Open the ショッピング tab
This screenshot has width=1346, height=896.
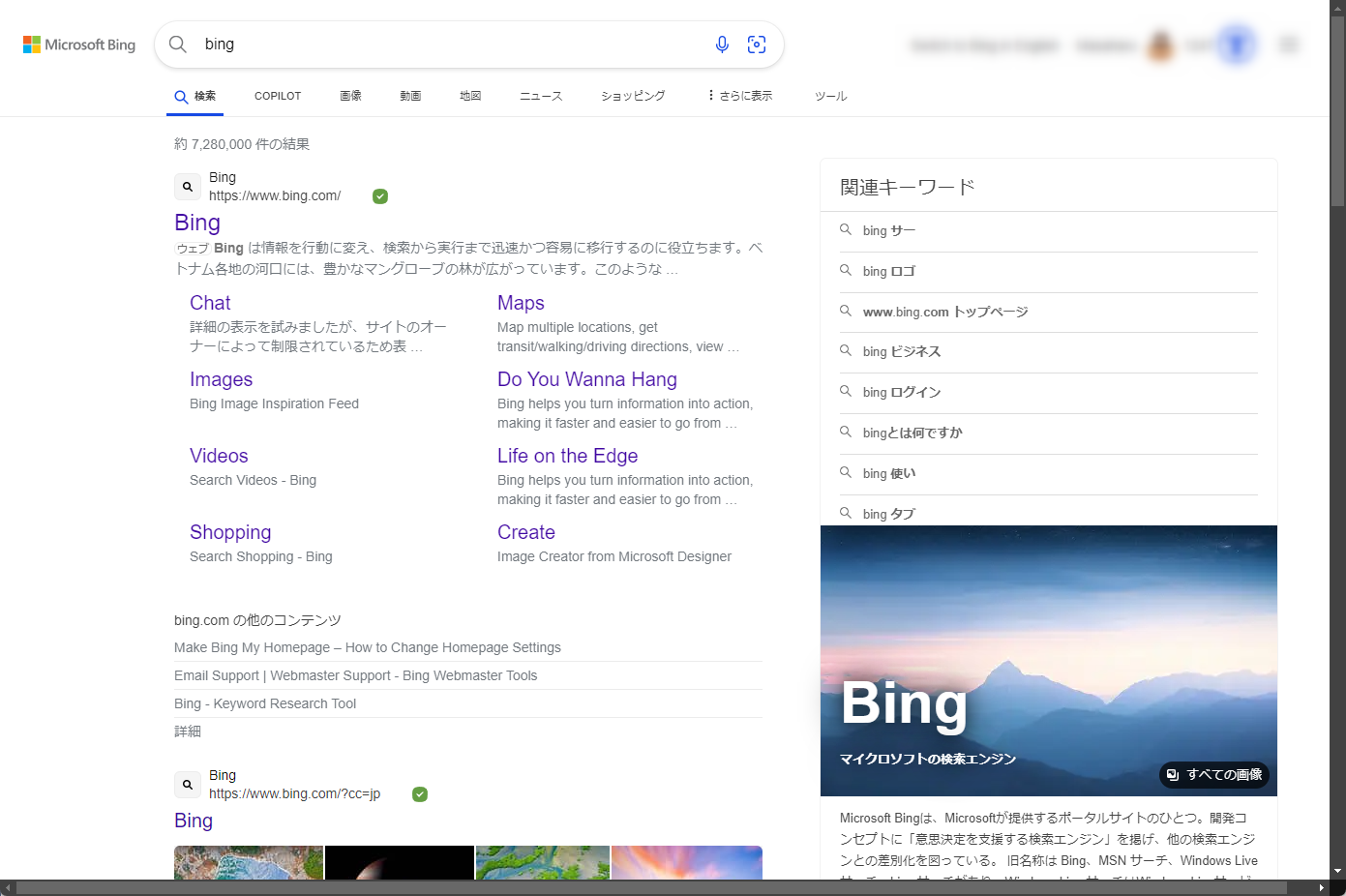(x=633, y=96)
